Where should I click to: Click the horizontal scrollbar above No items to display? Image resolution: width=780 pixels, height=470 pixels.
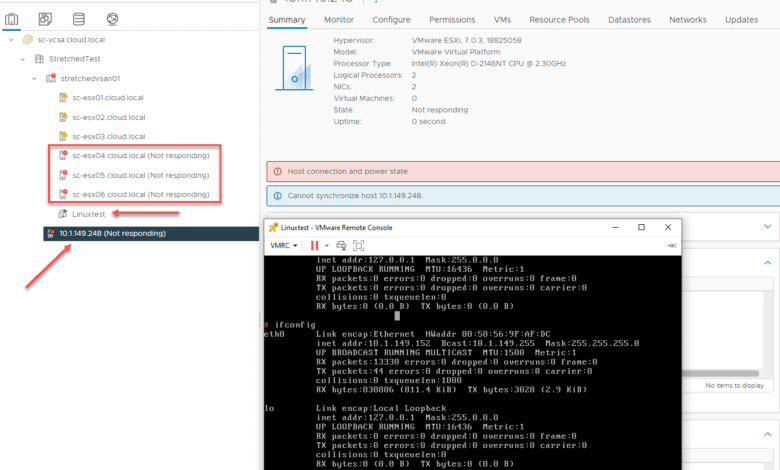pyautogui.click(x=720, y=373)
